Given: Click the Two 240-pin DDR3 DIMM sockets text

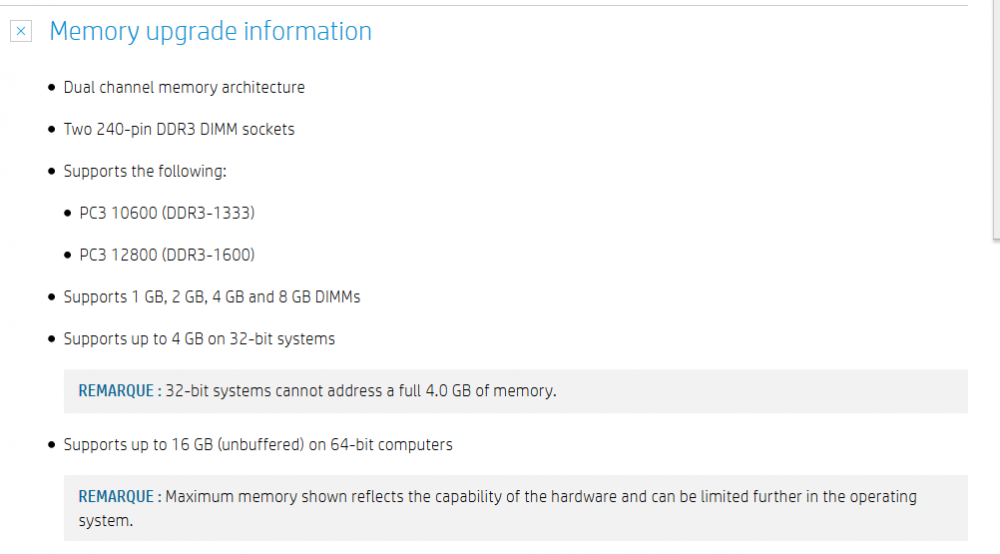Looking at the screenshot, I should (x=179, y=129).
